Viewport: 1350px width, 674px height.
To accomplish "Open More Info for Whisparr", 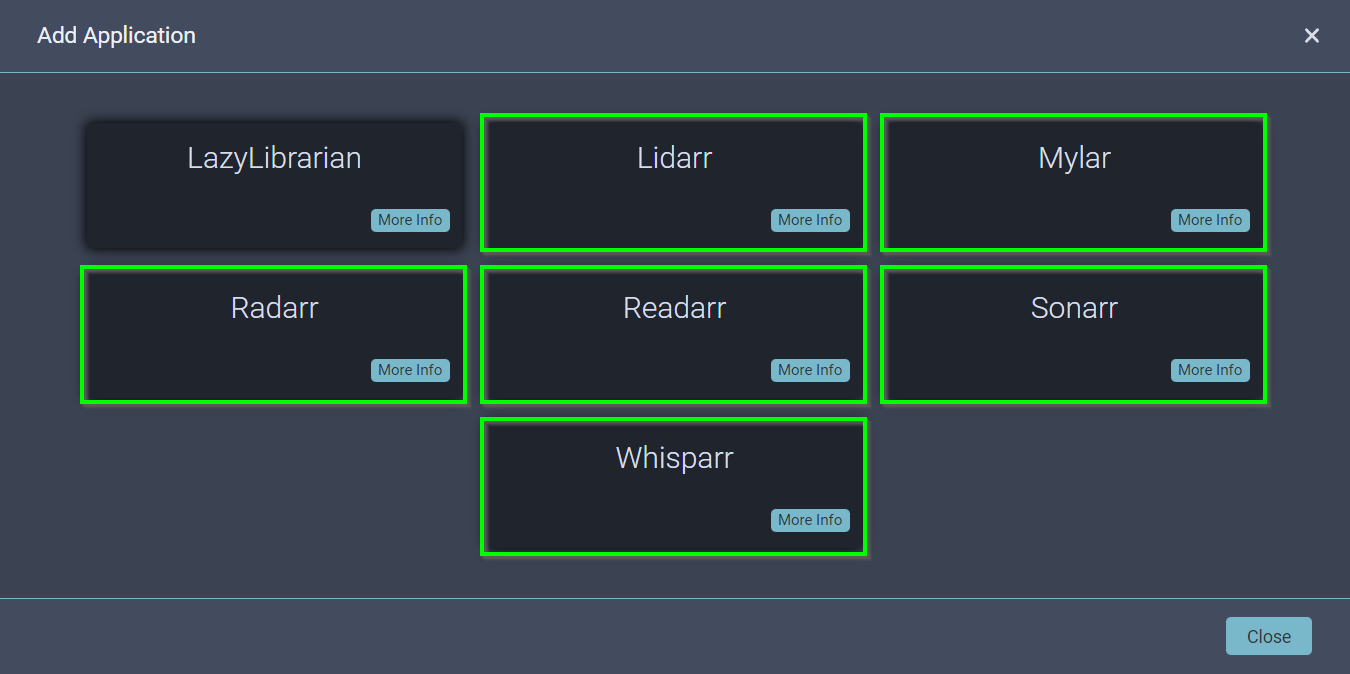I will [x=810, y=520].
